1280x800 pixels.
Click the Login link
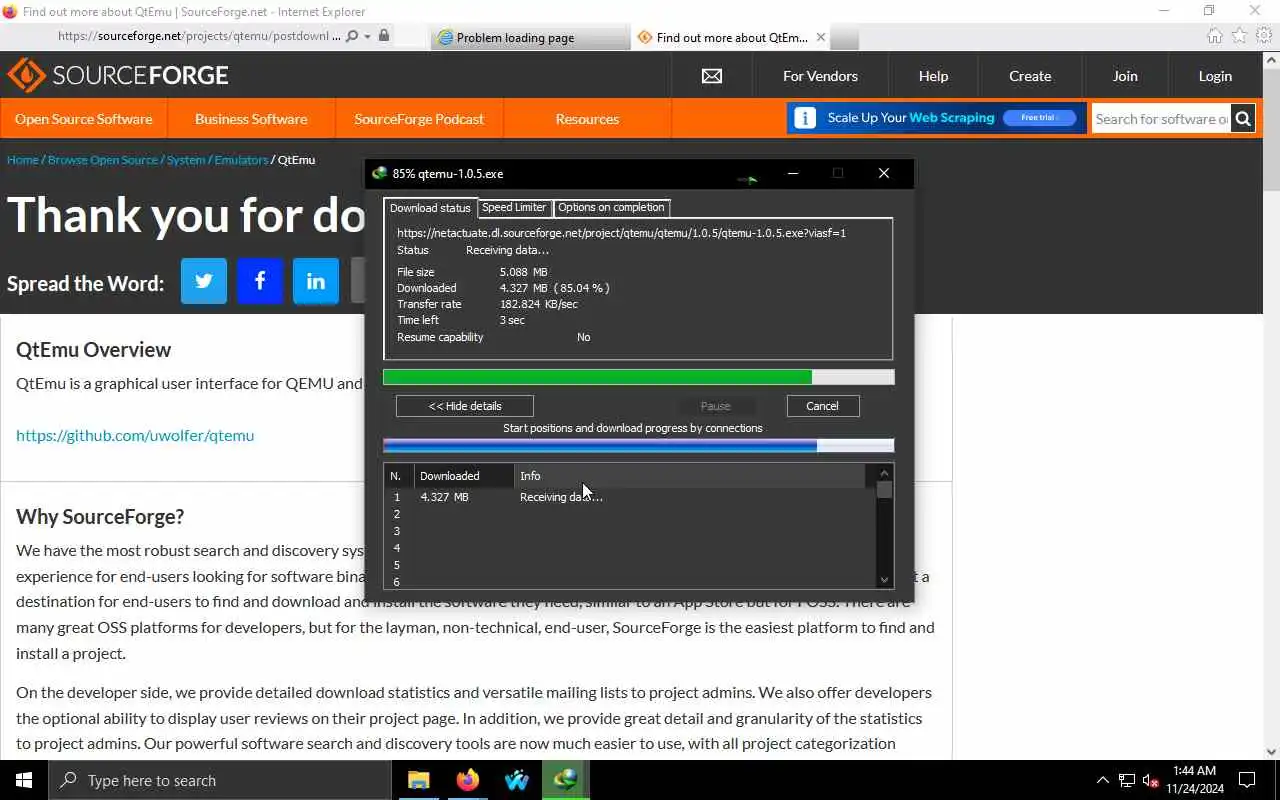(1215, 76)
